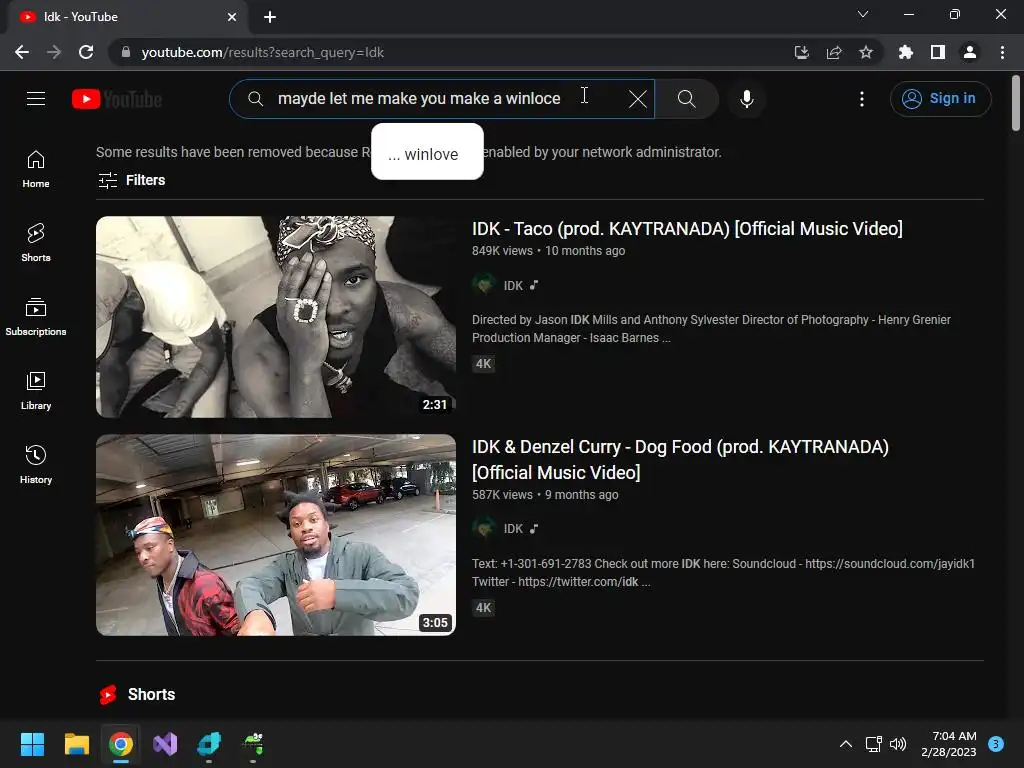Screen dimensions: 1024x768
Task: Open notification center badge
Action: pyautogui.click(x=996, y=744)
